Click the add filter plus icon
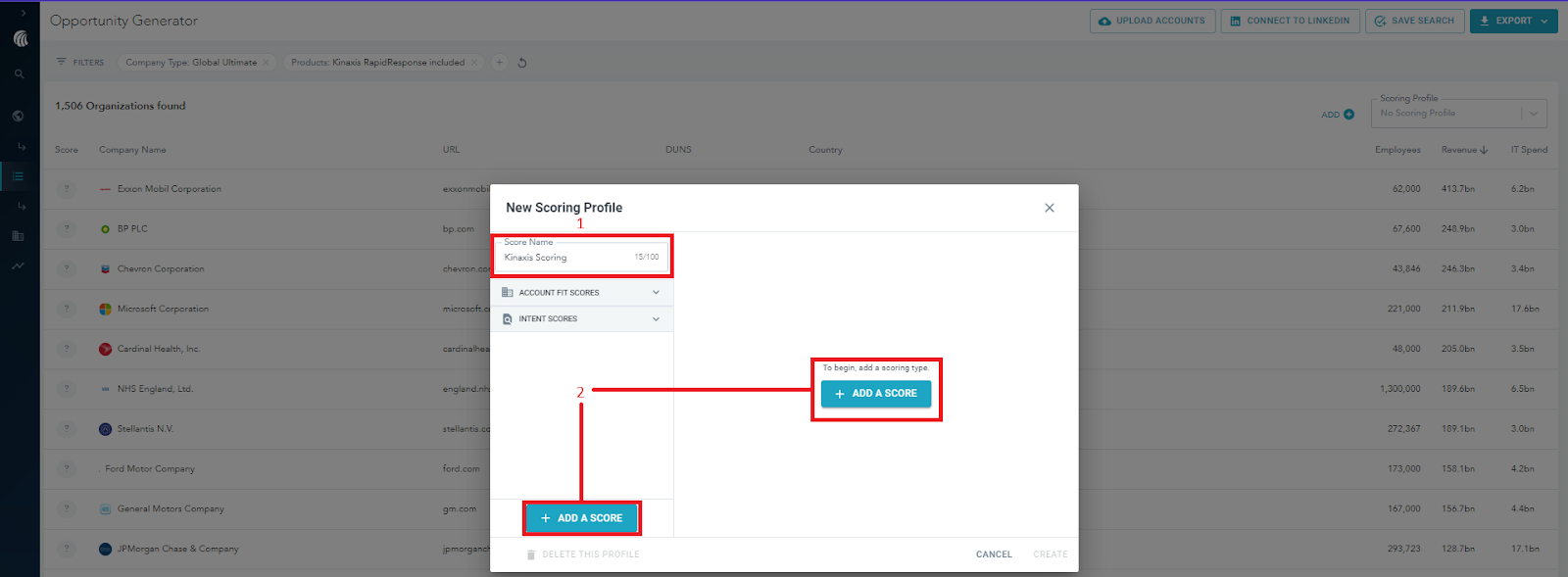This screenshot has height=577, width=1568. click(499, 63)
